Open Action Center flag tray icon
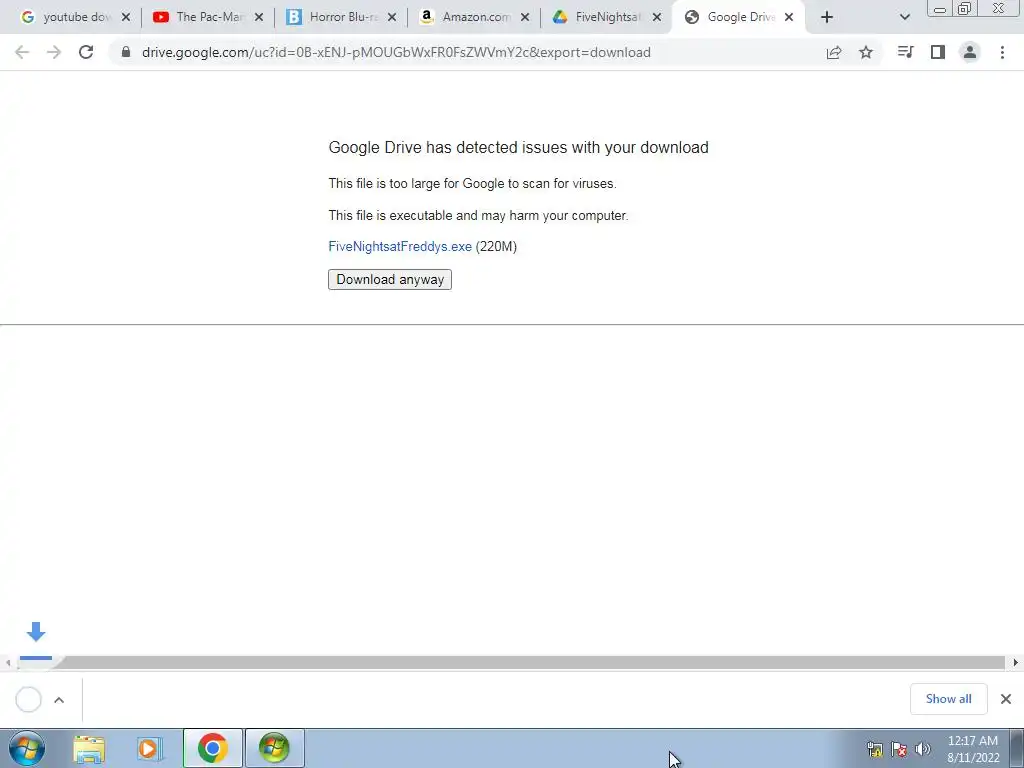Viewport: 1024px width, 768px height. point(899,749)
